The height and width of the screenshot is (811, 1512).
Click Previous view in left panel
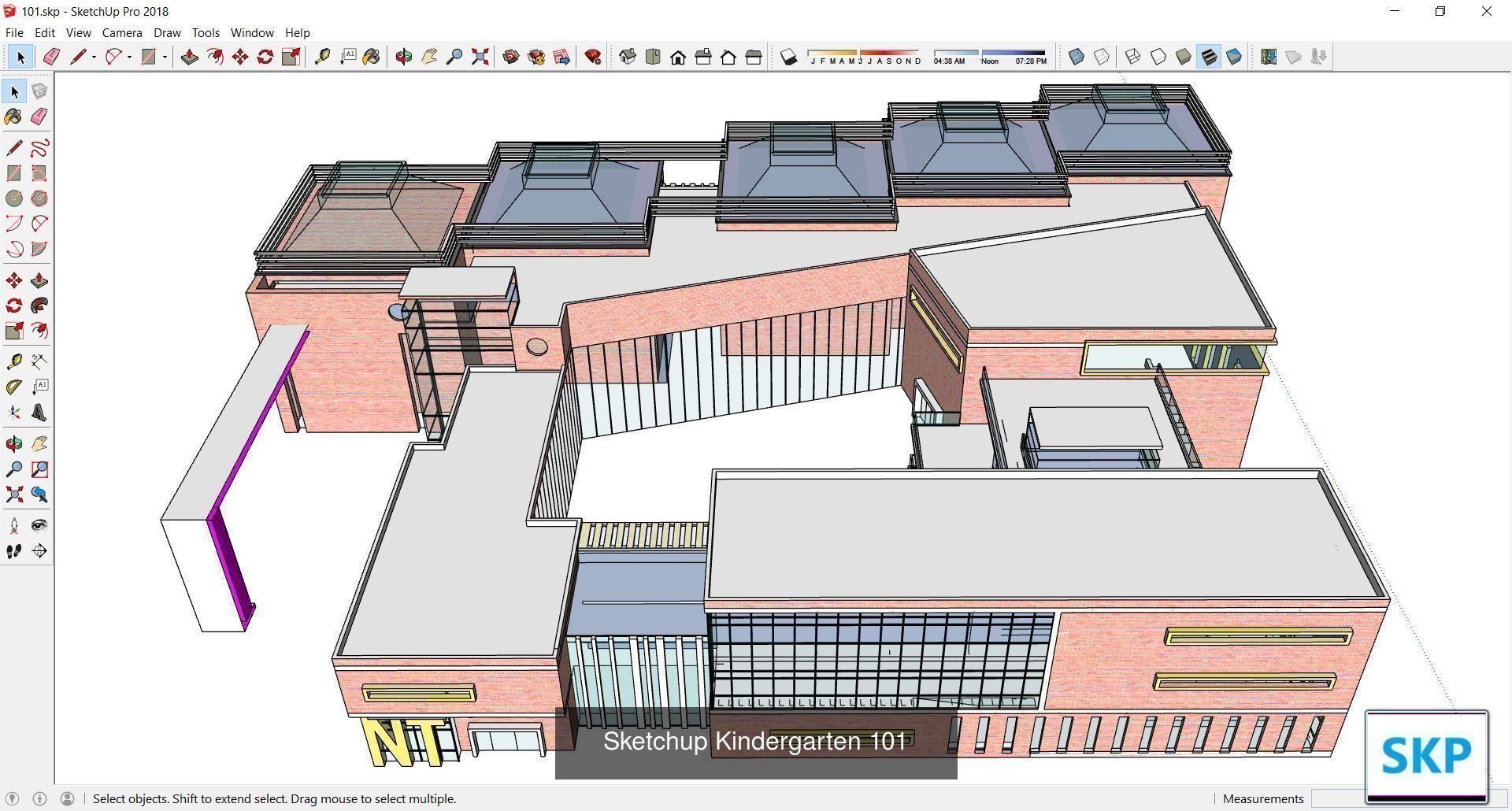pos(39,494)
